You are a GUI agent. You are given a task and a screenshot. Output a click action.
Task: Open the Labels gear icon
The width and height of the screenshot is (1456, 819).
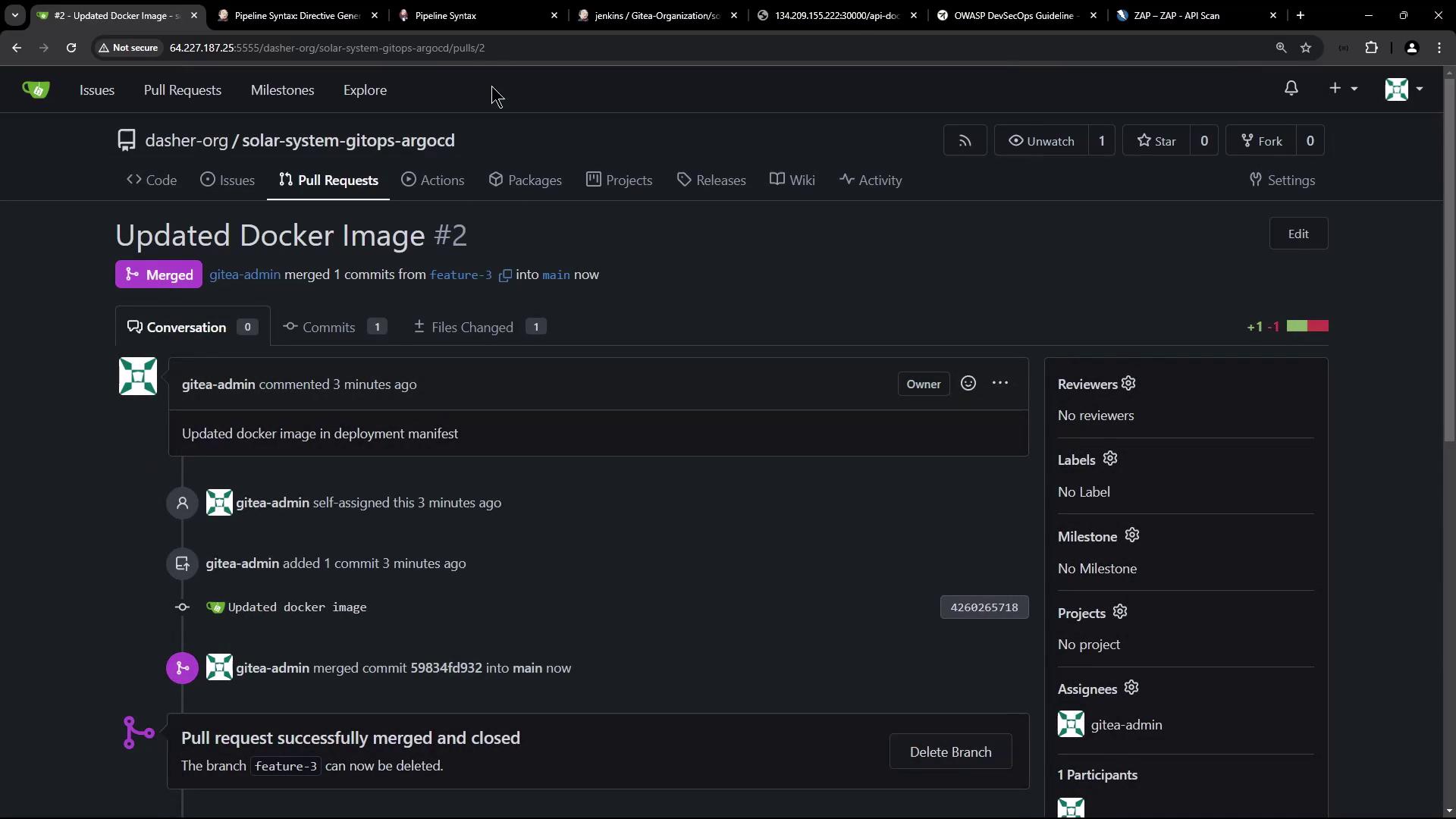click(x=1110, y=459)
